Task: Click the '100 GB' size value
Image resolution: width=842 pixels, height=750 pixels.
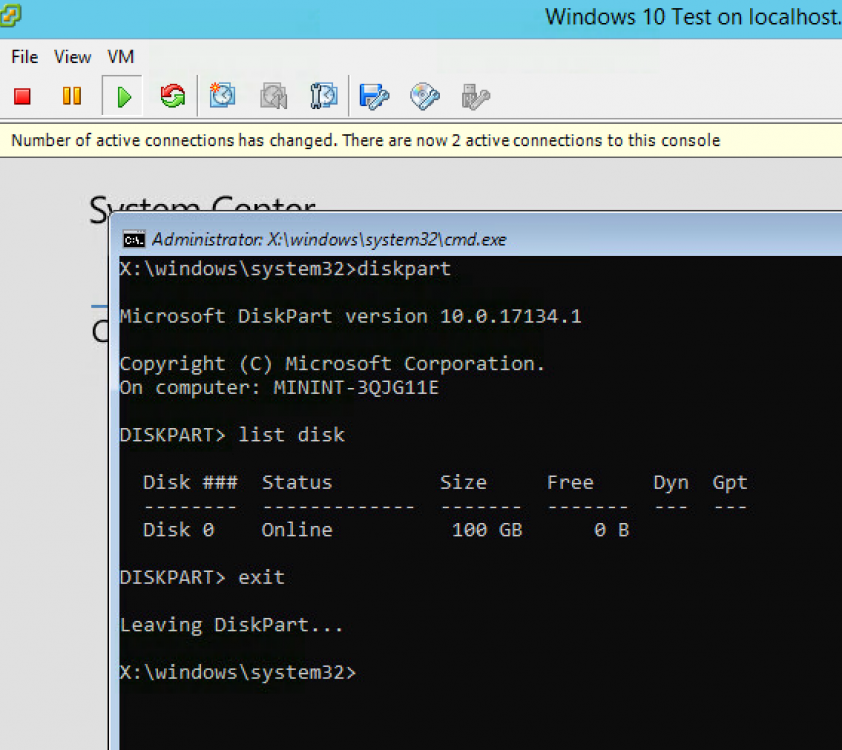Action: [x=487, y=530]
